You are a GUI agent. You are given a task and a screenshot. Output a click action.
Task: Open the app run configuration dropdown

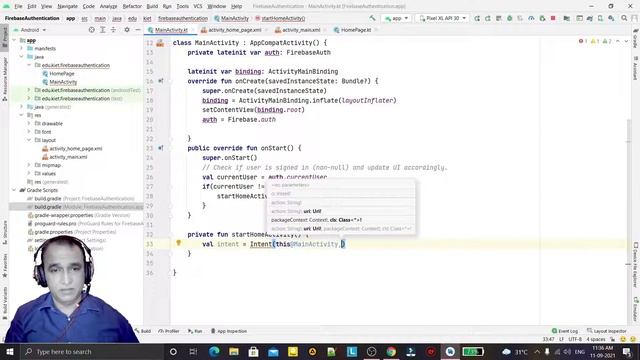396,18
